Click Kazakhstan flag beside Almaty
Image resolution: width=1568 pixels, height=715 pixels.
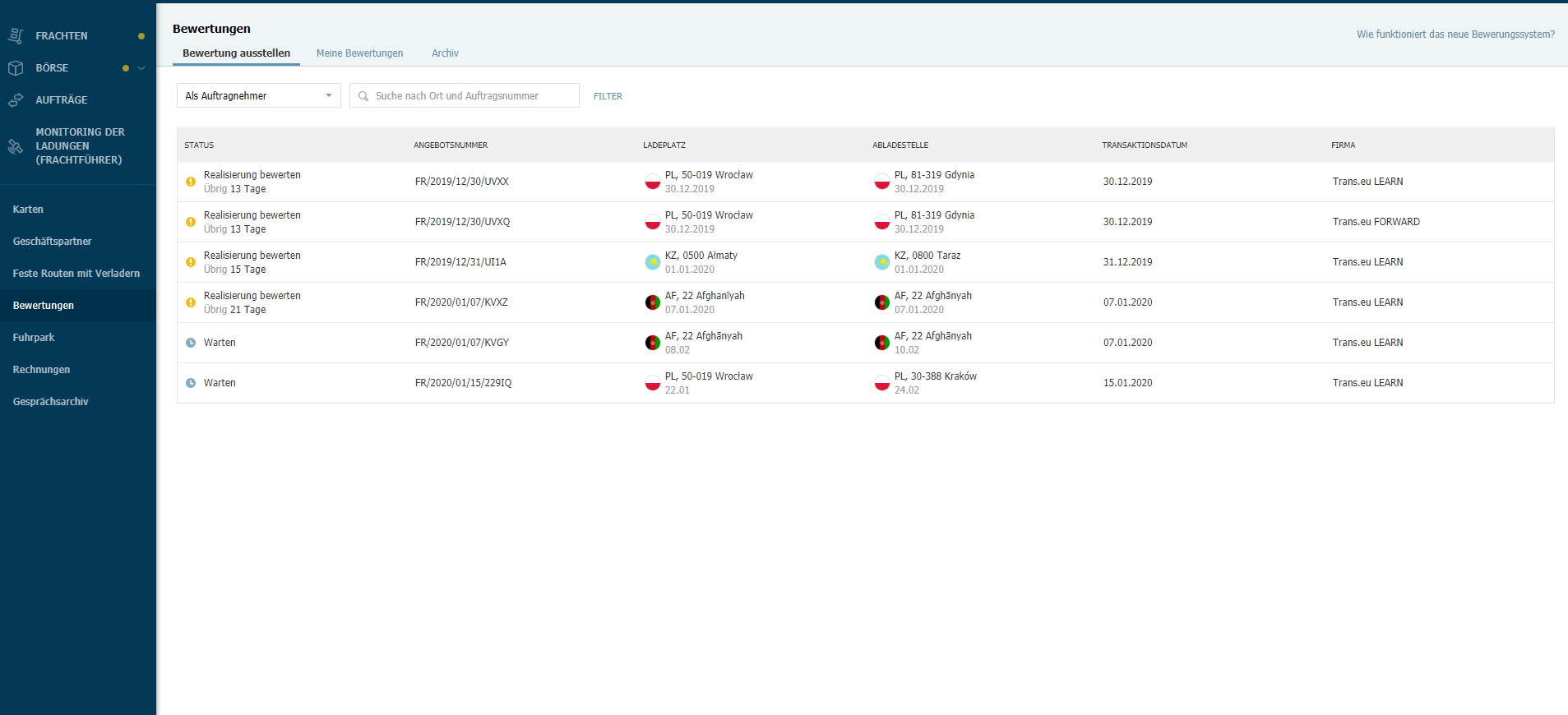click(653, 262)
